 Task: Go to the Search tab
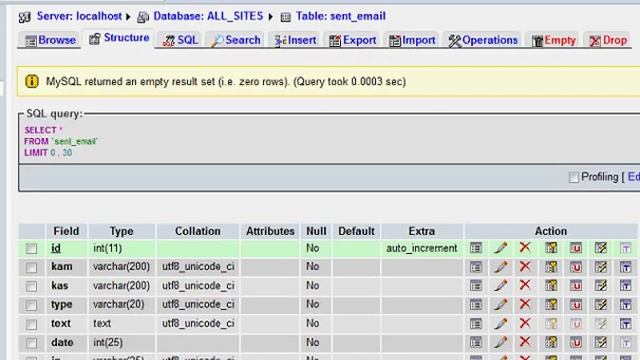pyautogui.click(x=236, y=40)
